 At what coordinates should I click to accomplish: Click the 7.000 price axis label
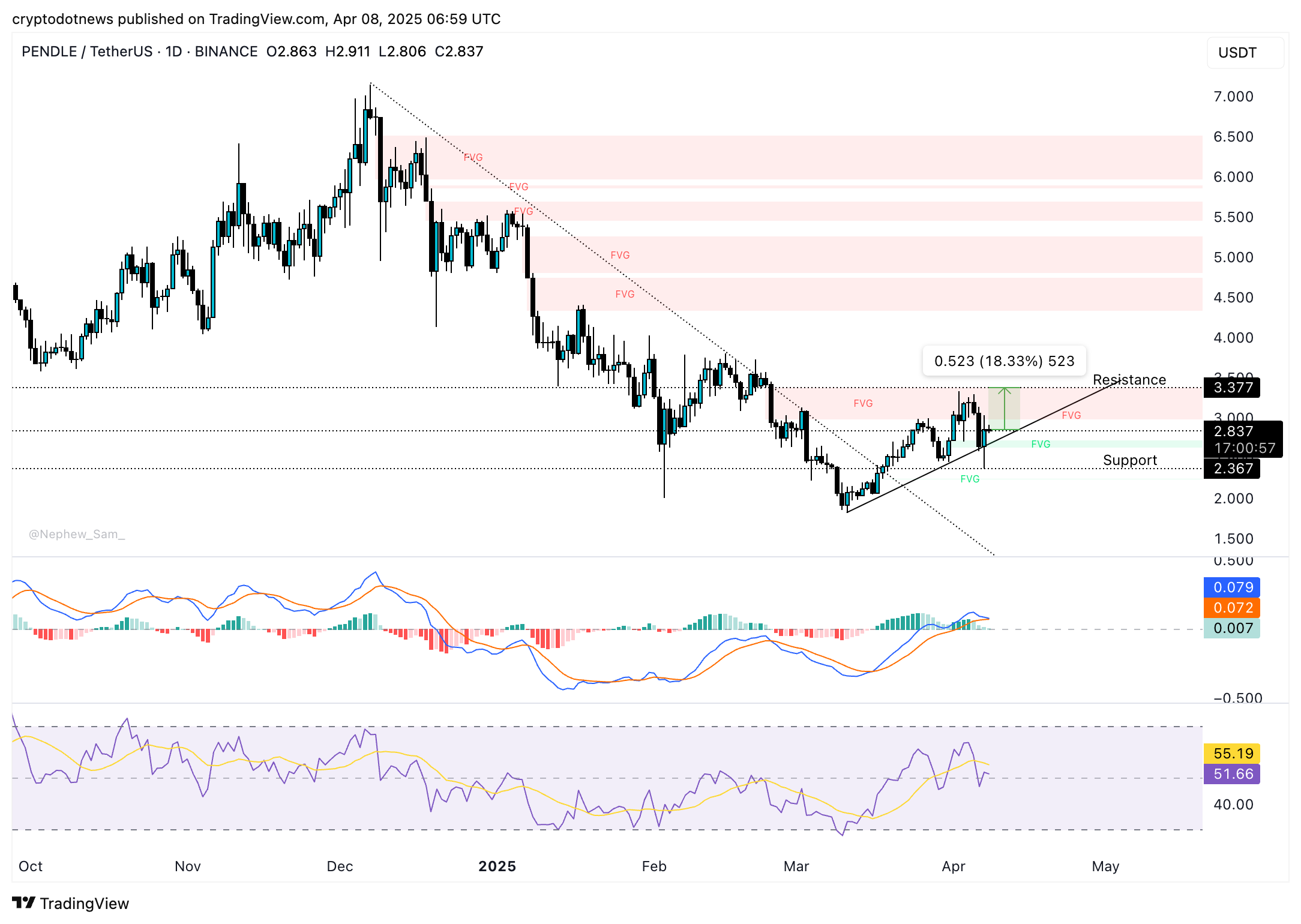[x=1233, y=97]
